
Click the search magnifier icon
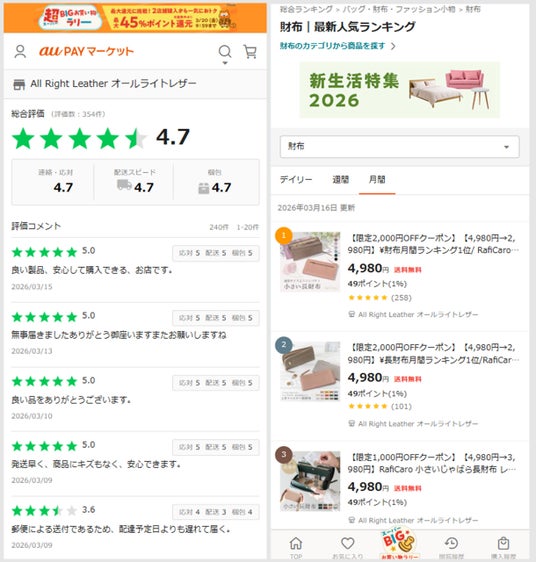coord(225,52)
